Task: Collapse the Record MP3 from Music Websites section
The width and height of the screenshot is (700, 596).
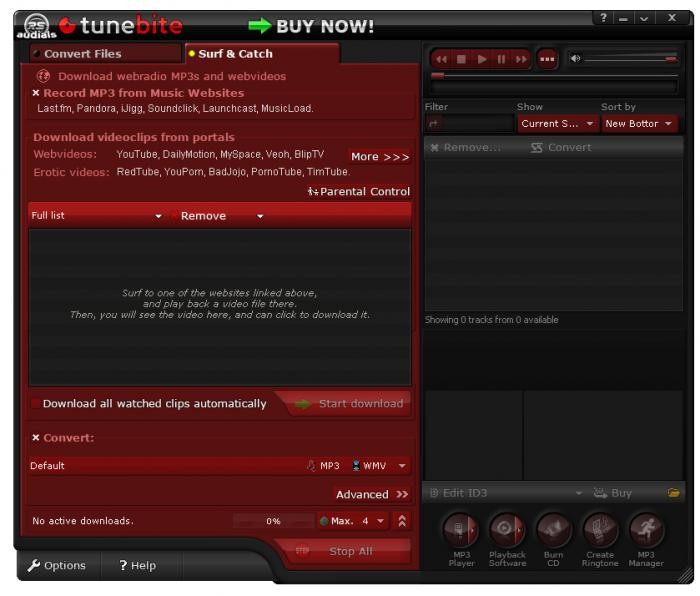Action: tap(36, 93)
